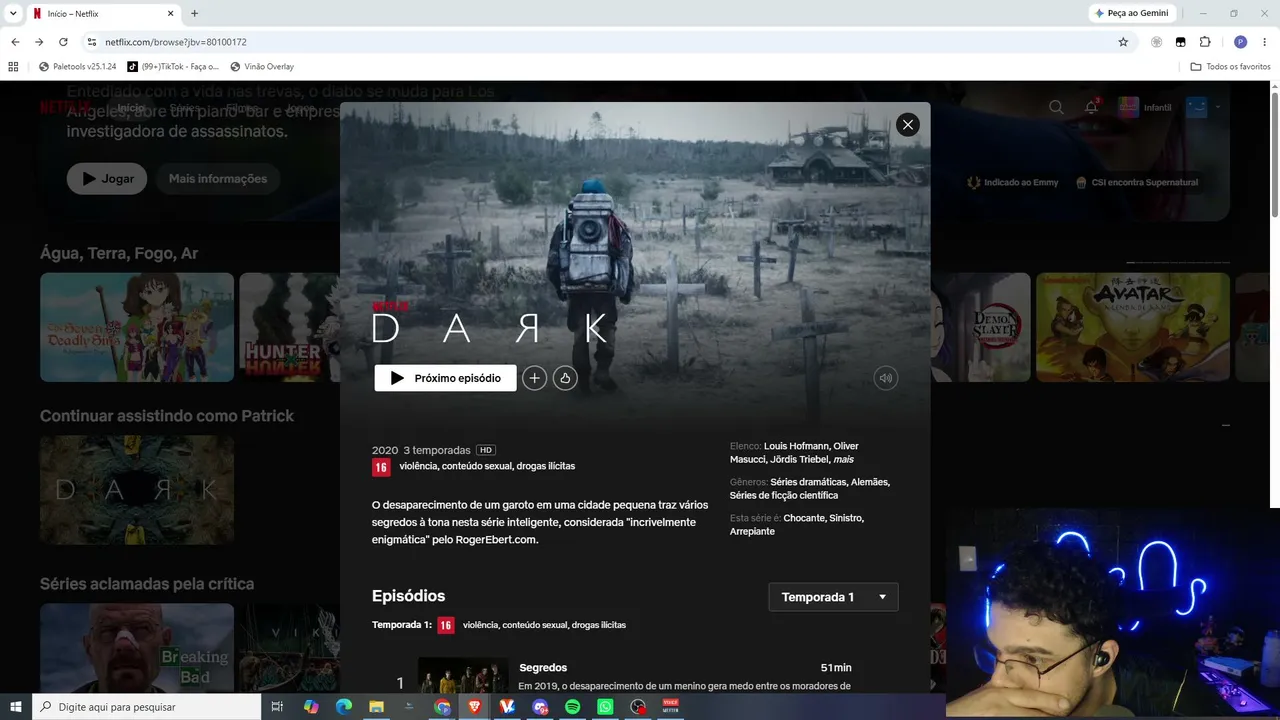
Task: Open Séries de ficção científica genre
Action: click(x=784, y=496)
